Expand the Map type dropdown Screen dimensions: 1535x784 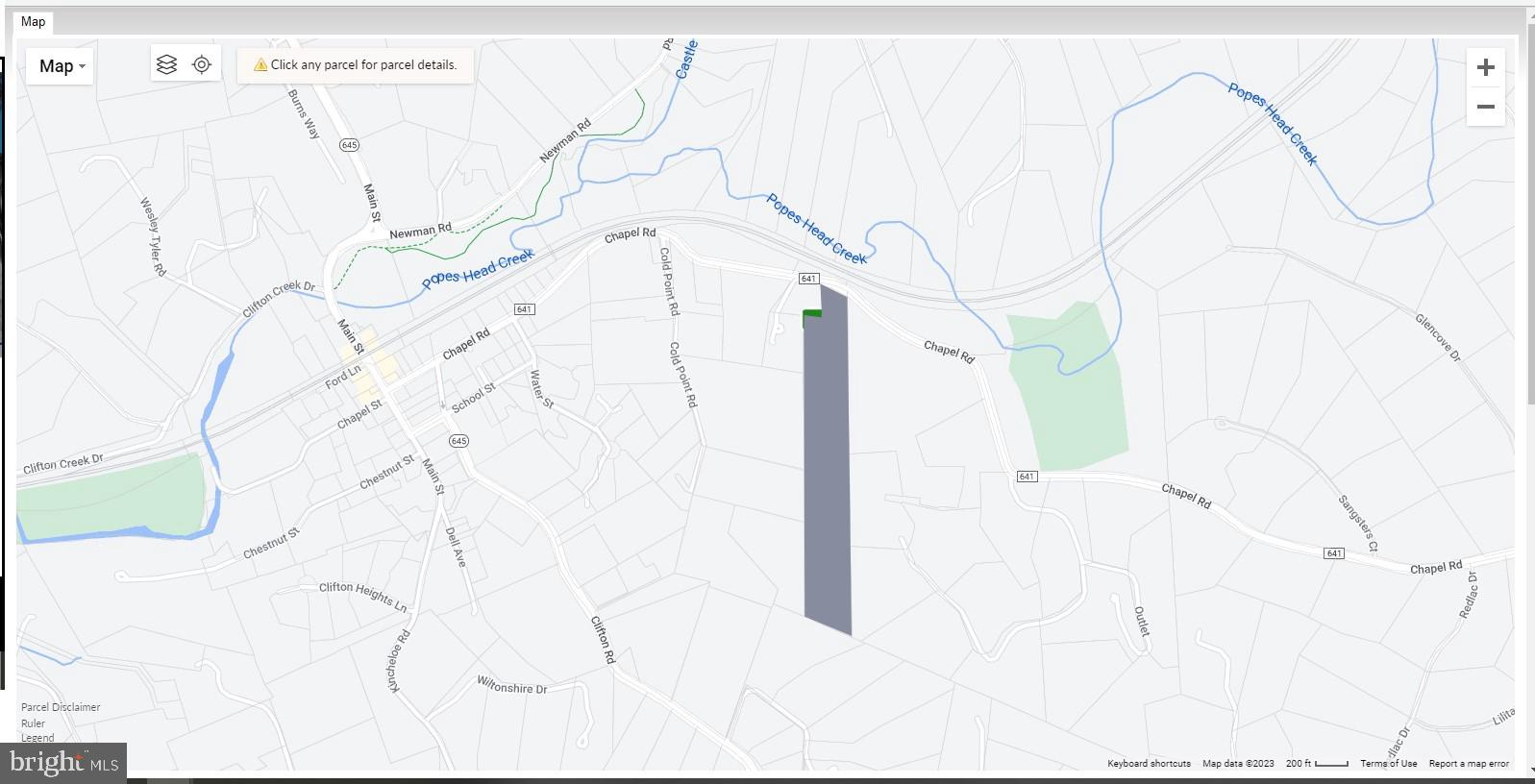pyautogui.click(x=61, y=66)
